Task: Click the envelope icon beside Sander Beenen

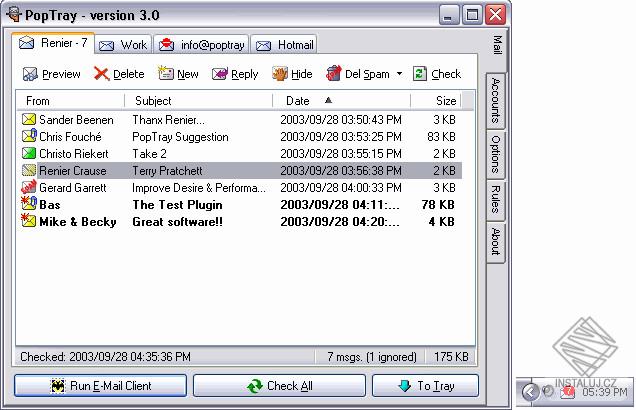Action: click(29, 119)
